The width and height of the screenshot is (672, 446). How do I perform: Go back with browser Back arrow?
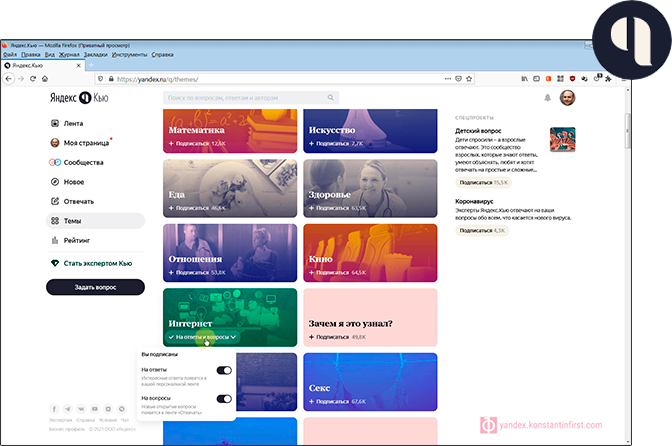[x=9, y=79]
